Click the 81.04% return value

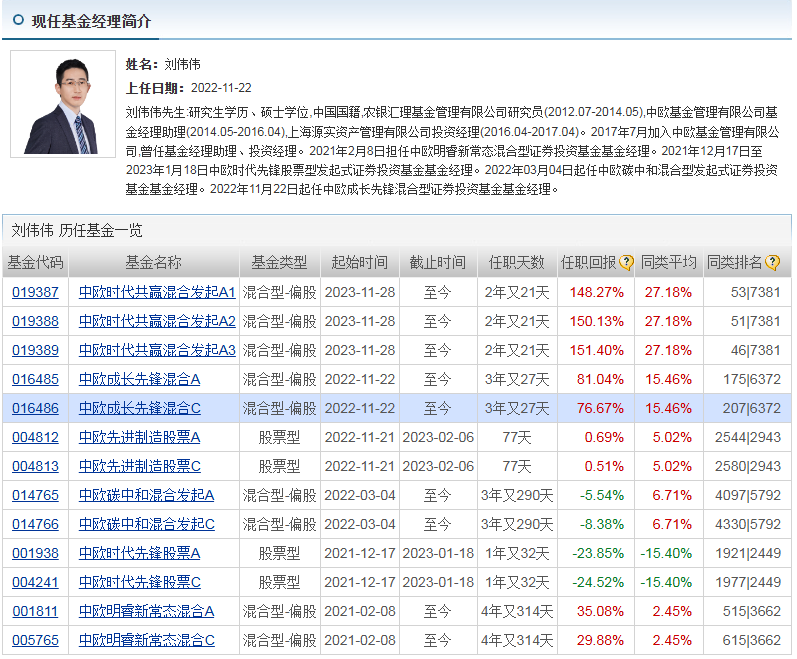click(x=600, y=379)
